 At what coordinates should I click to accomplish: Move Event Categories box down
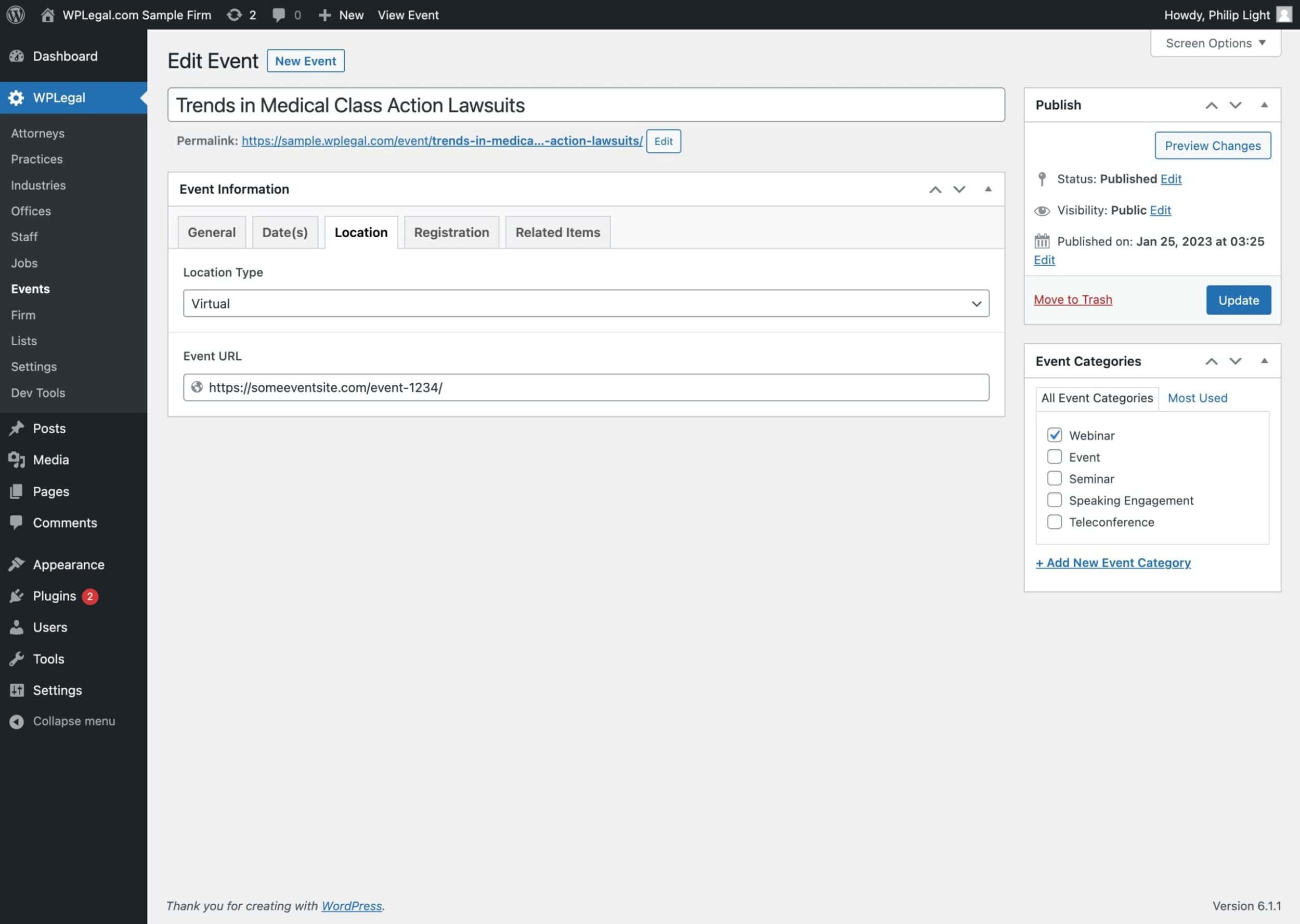pyautogui.click(x=1235, y=361)
